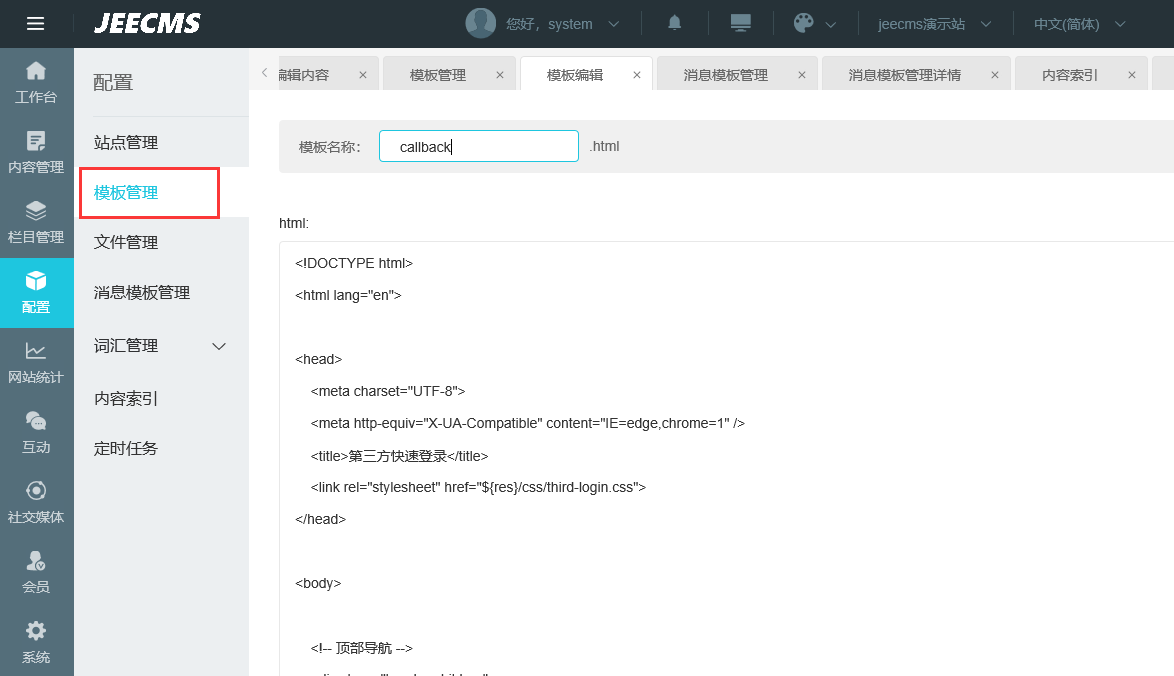Click the tabs left-arrow icon
Screen dimensions: 1174x676
[264, 73]
